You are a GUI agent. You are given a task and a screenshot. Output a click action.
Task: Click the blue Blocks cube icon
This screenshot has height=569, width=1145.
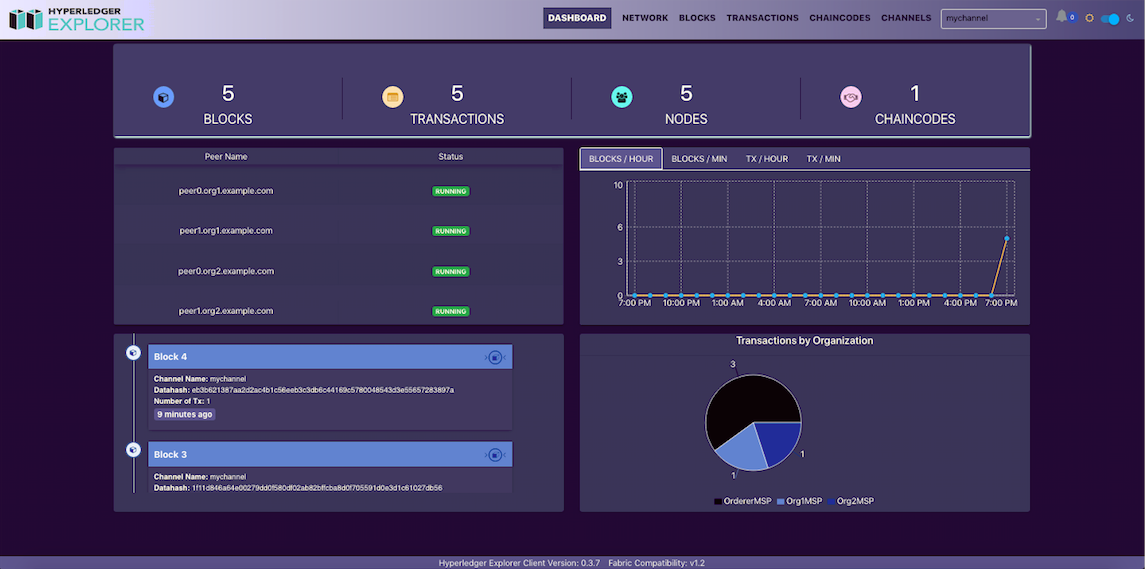164,96
